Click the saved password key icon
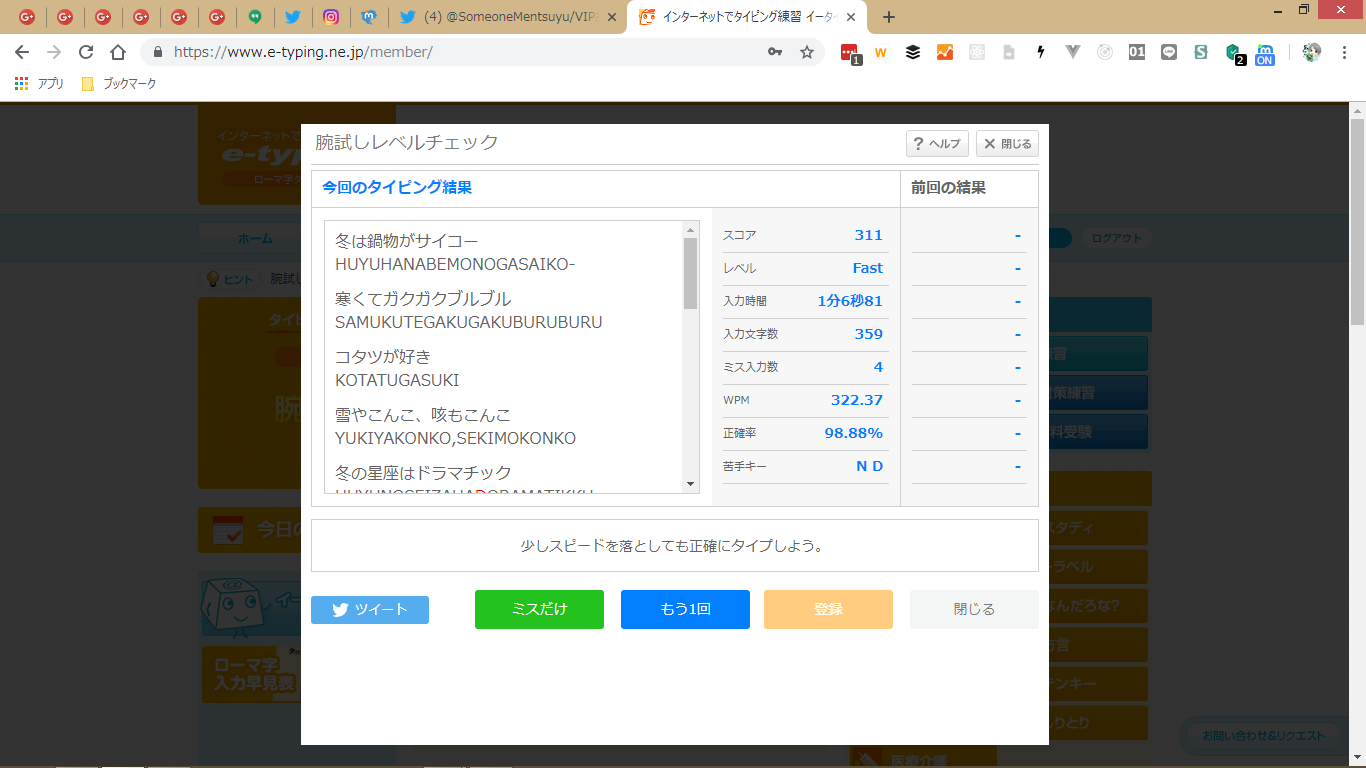 (775, 52)
